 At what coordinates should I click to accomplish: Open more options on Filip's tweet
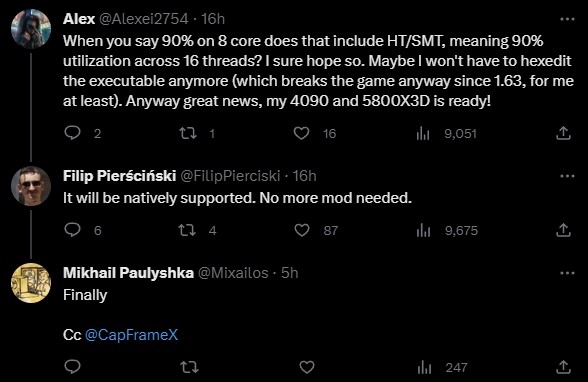point(567,176)
